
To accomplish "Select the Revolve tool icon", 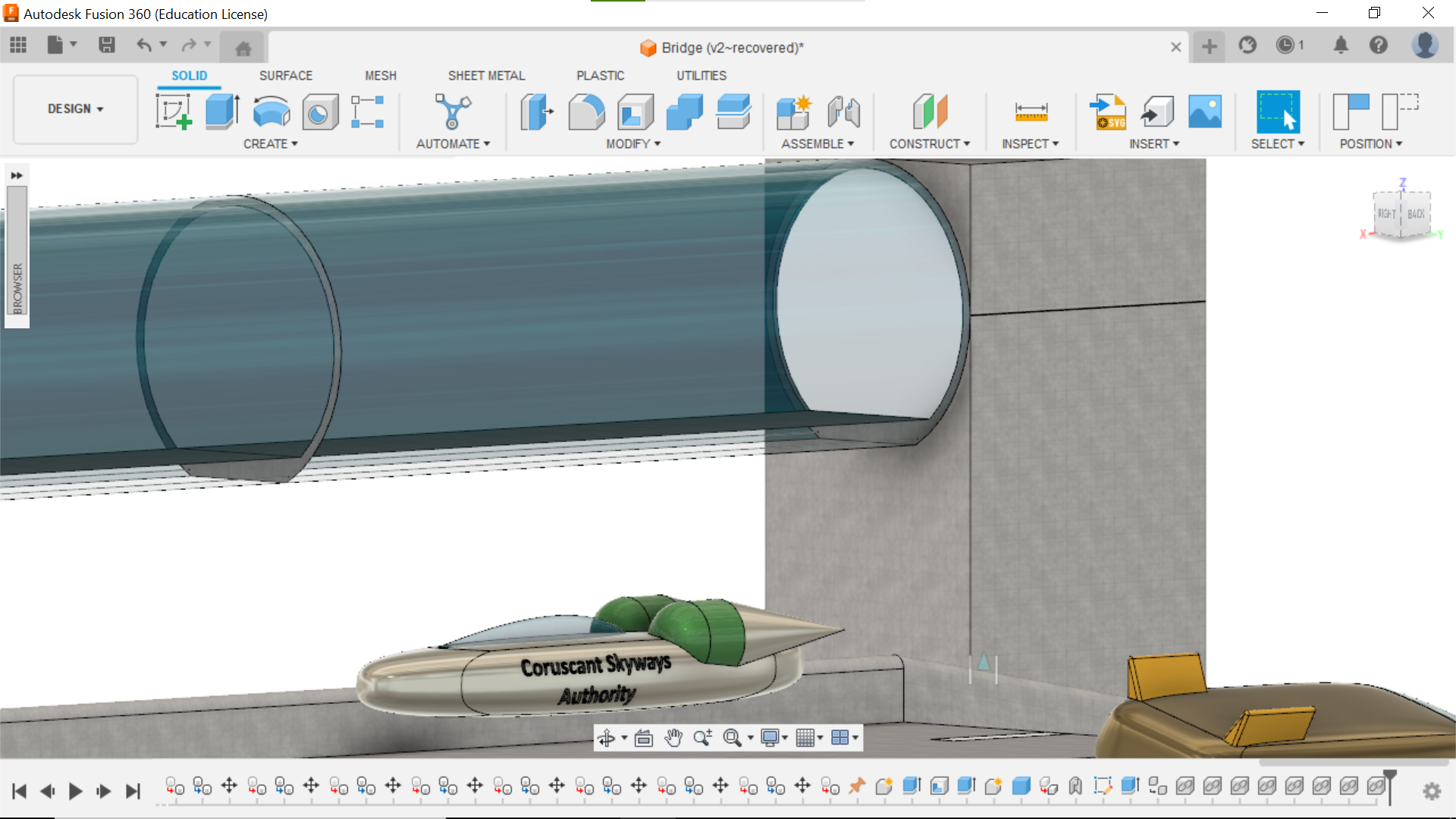I will (x=271, y=111).
